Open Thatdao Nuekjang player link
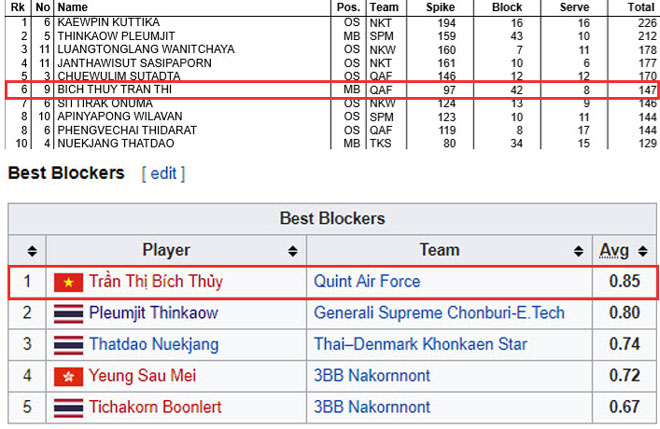The width and height of the screenshot is (660, 429). (x=154, y=344)
